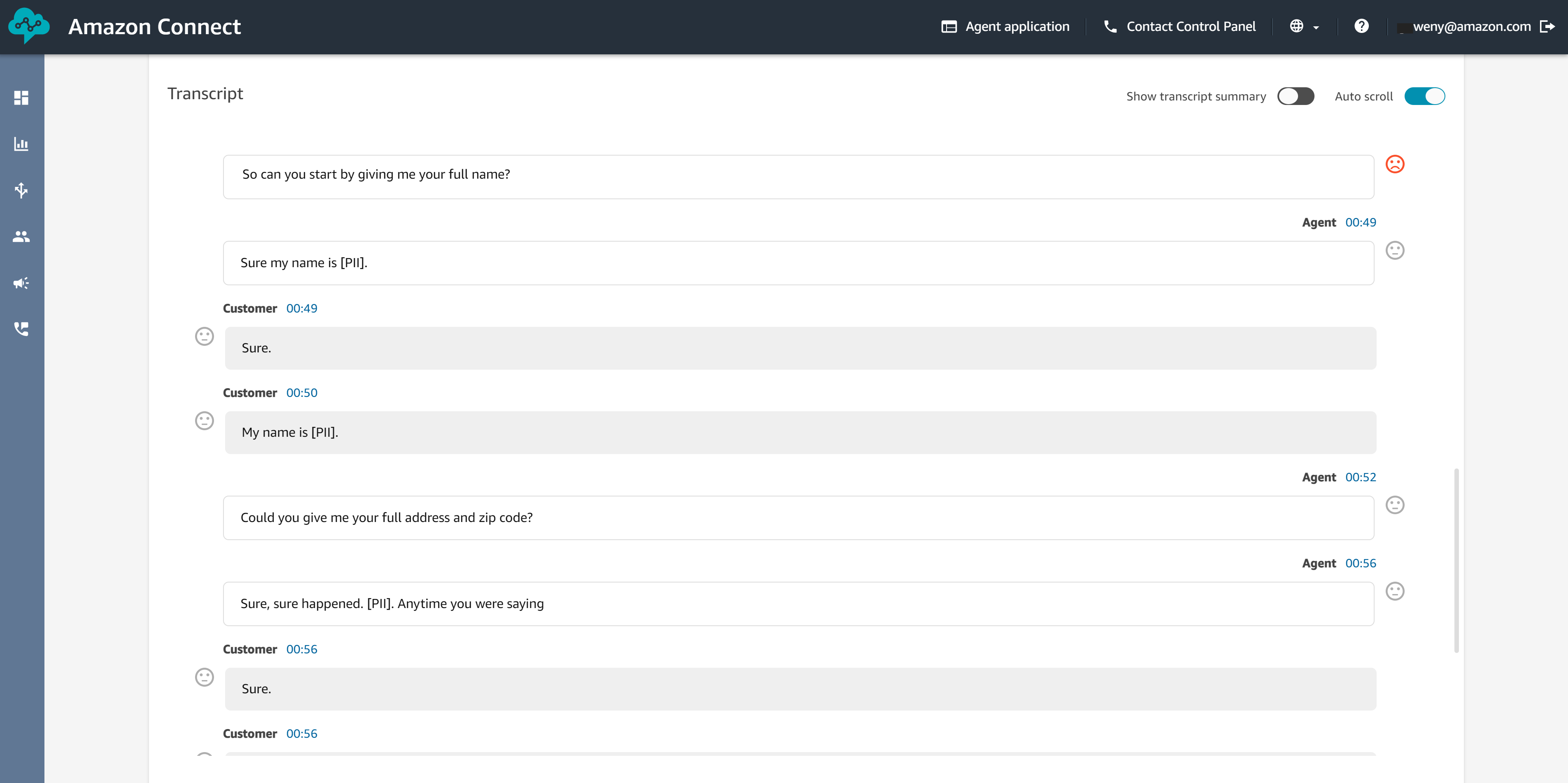
Task: Jump to first Customer timestamp 00:49
Action: click(x=302, y=308)
